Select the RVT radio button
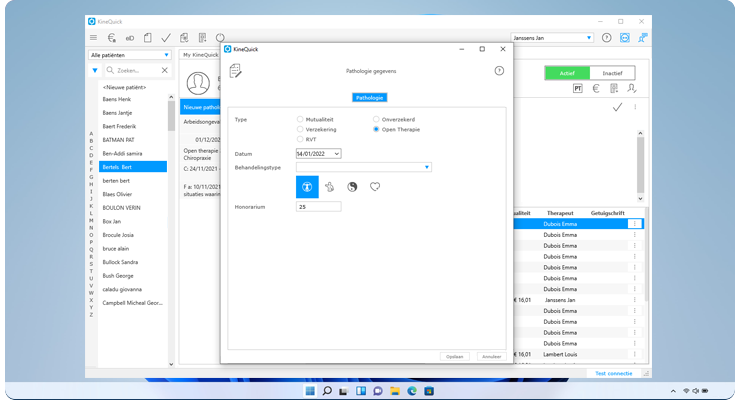 click(x=300, y=139)
